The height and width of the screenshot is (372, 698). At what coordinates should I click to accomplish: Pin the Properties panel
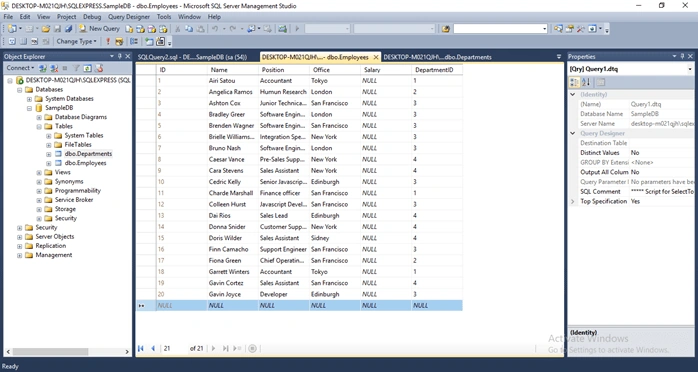click(682, 57)
